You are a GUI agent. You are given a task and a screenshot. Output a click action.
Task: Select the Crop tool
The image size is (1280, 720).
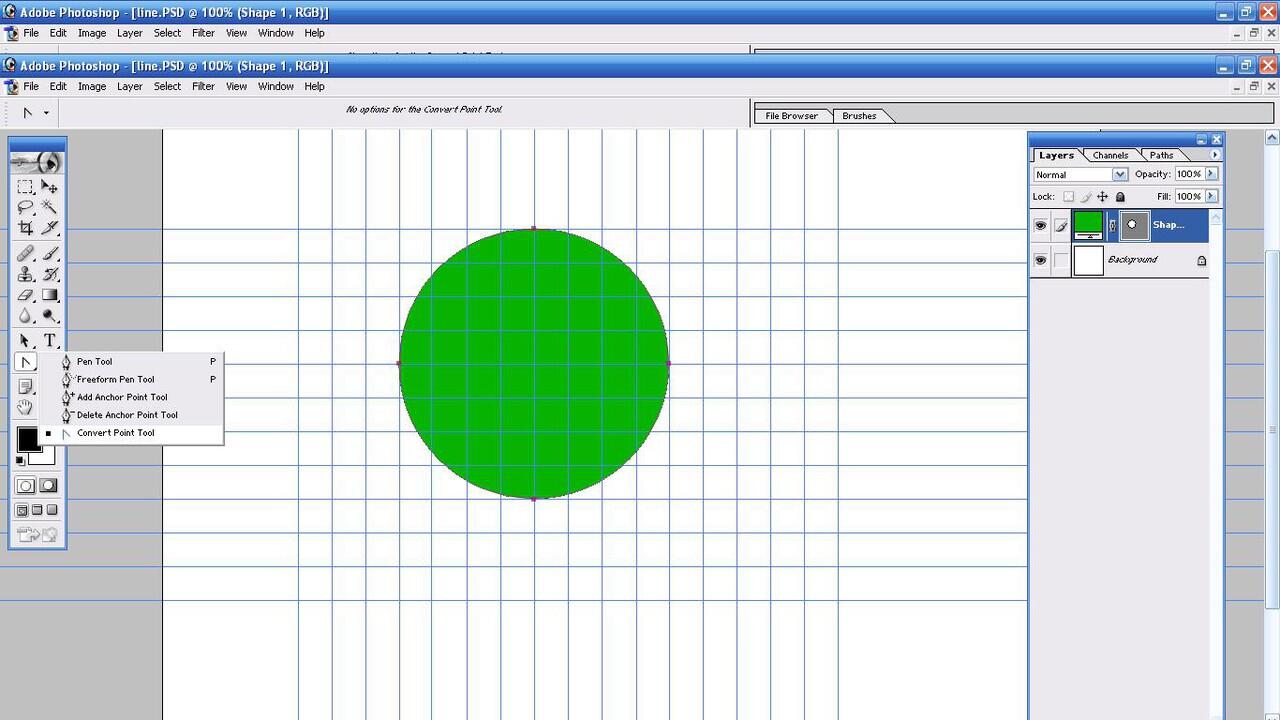tap(26, 228)
